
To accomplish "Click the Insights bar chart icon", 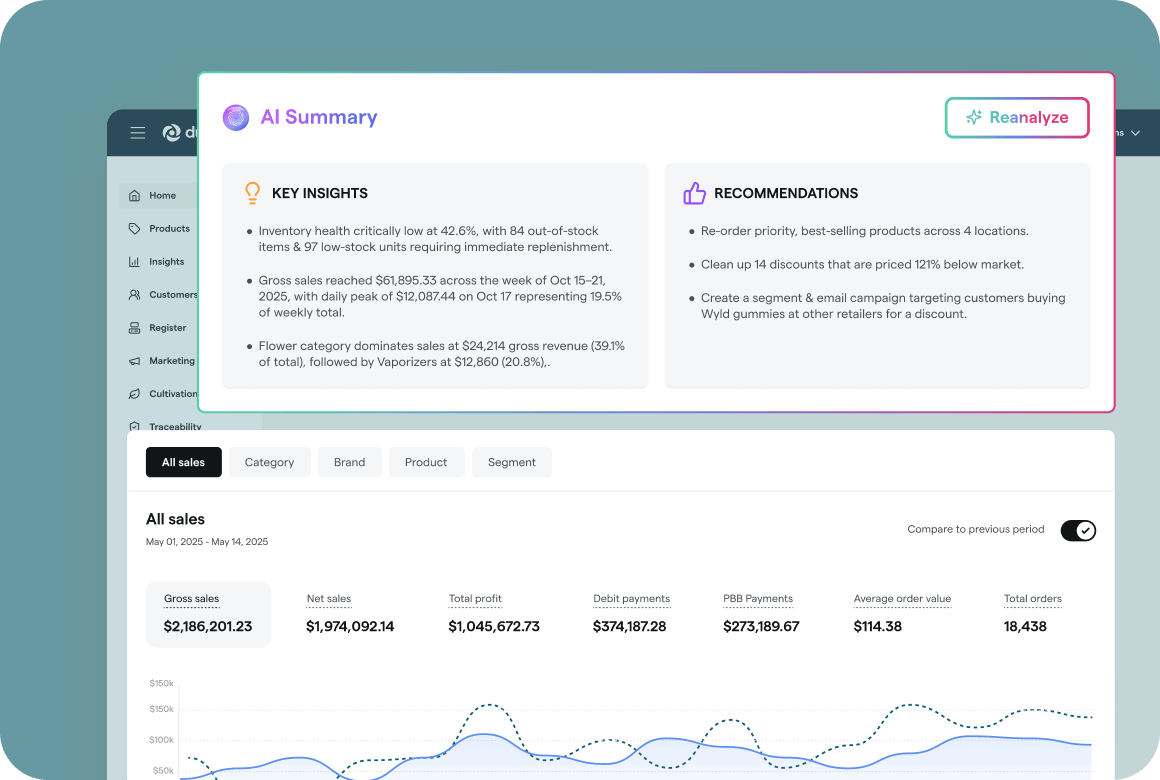I will [x=134, y=262].
